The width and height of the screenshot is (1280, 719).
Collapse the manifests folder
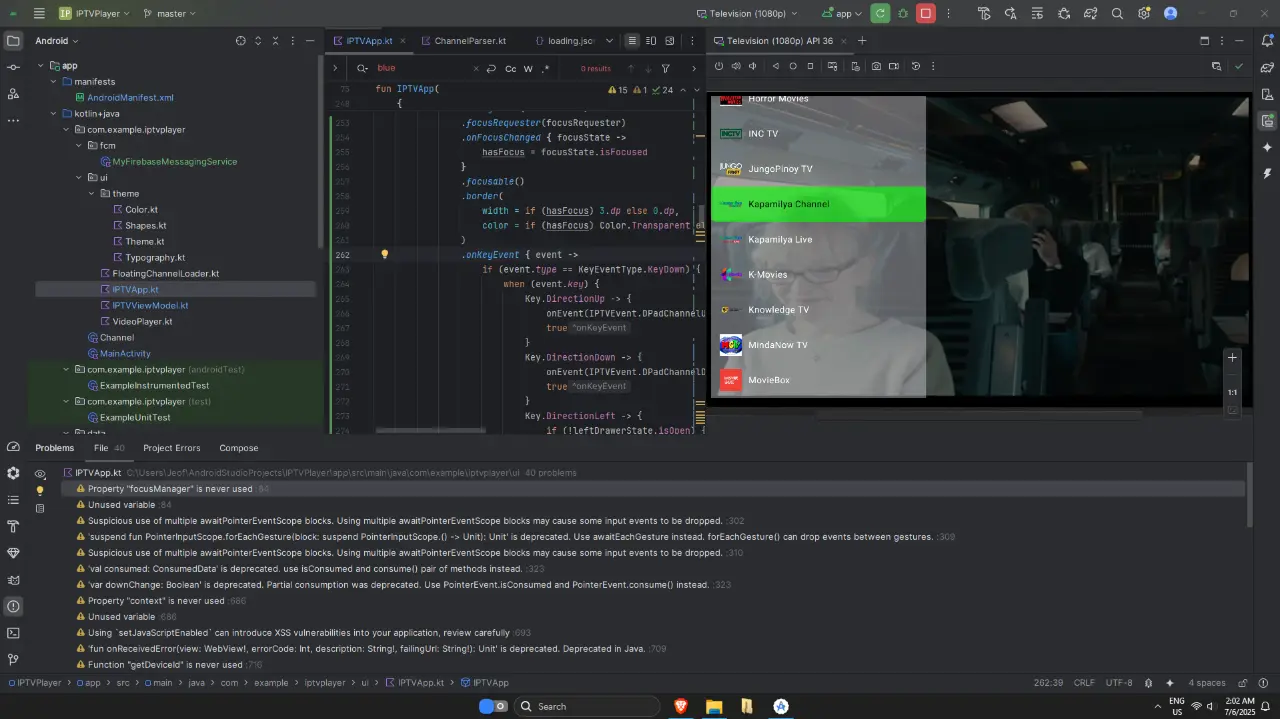54,81
